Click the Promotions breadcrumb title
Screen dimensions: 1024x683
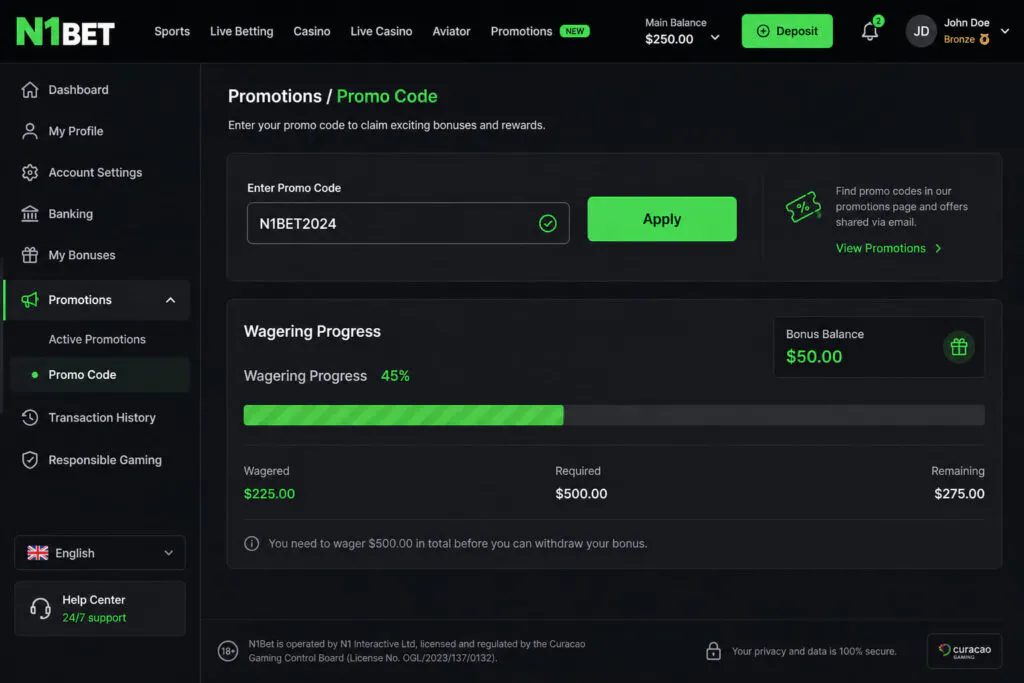click(275, 96)
